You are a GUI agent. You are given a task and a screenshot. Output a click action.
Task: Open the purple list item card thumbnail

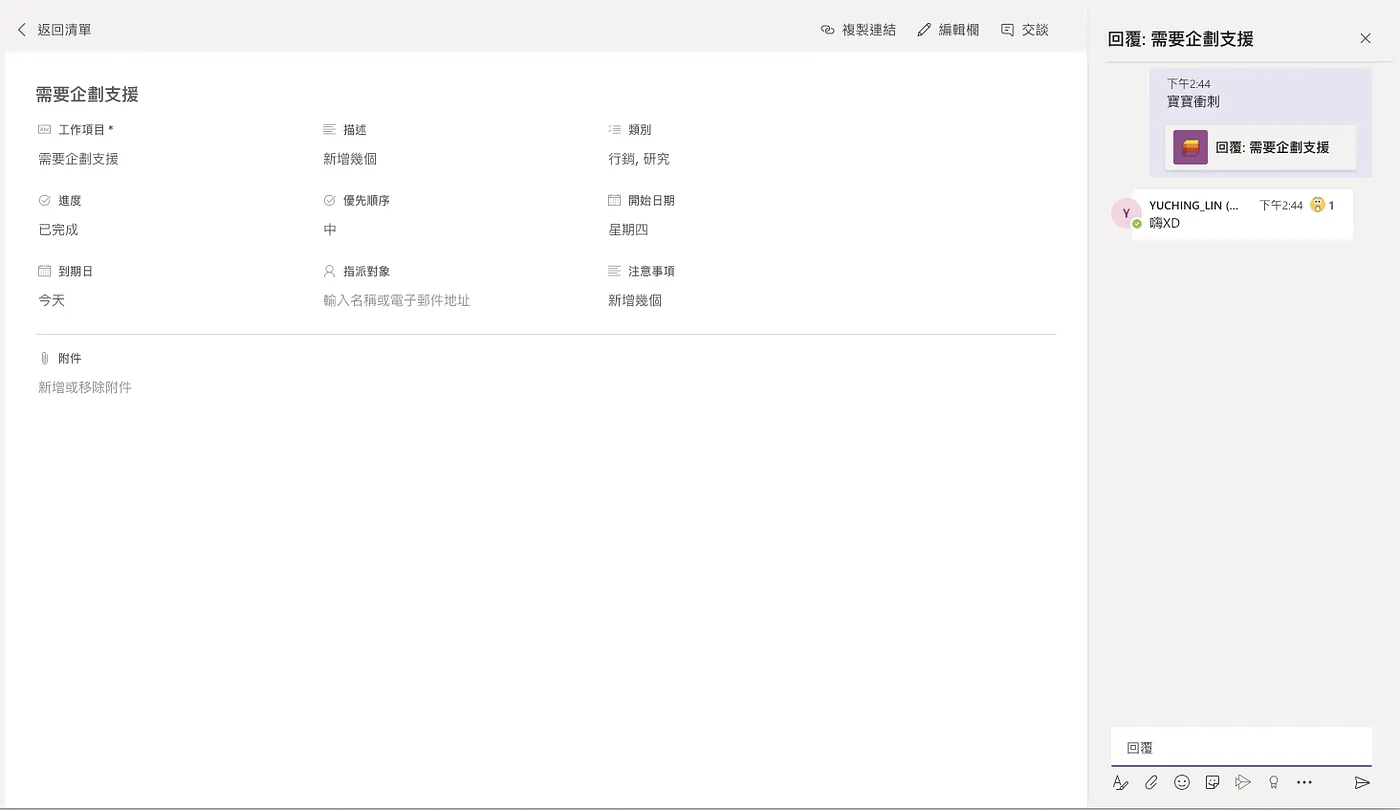(x=1190, y=147)
